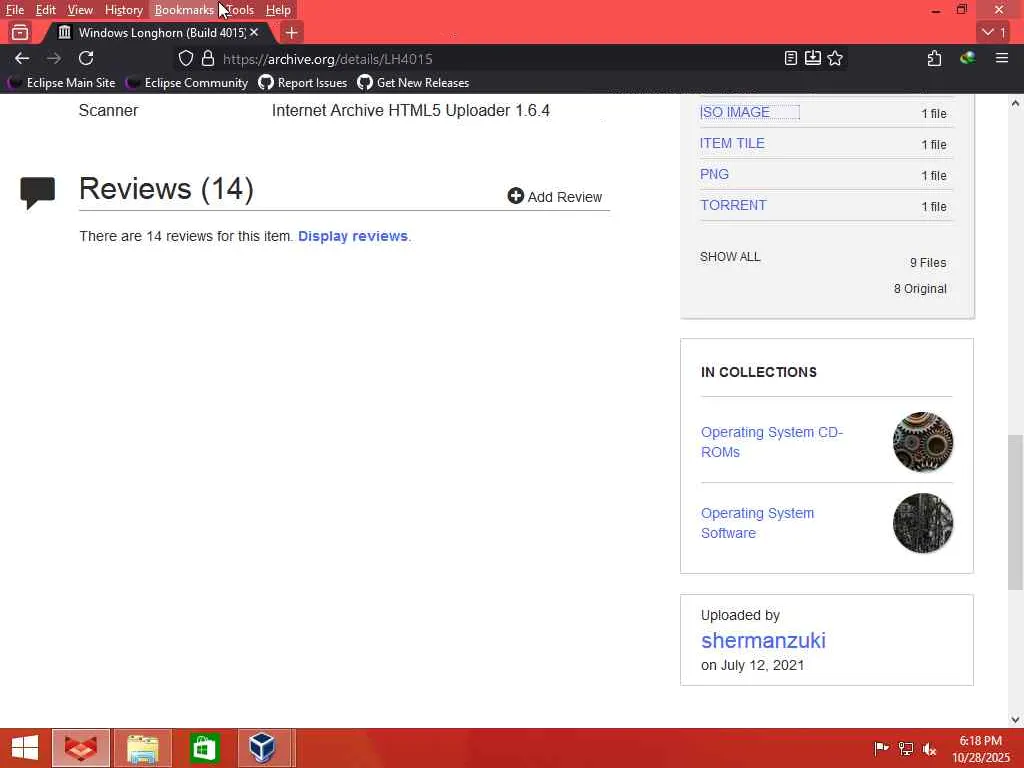Expand SHOW ALL files list

point(729,257)
